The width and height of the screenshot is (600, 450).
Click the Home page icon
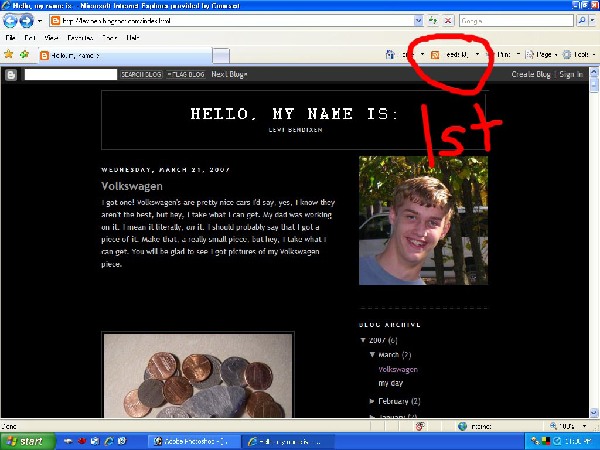(390, 55)
